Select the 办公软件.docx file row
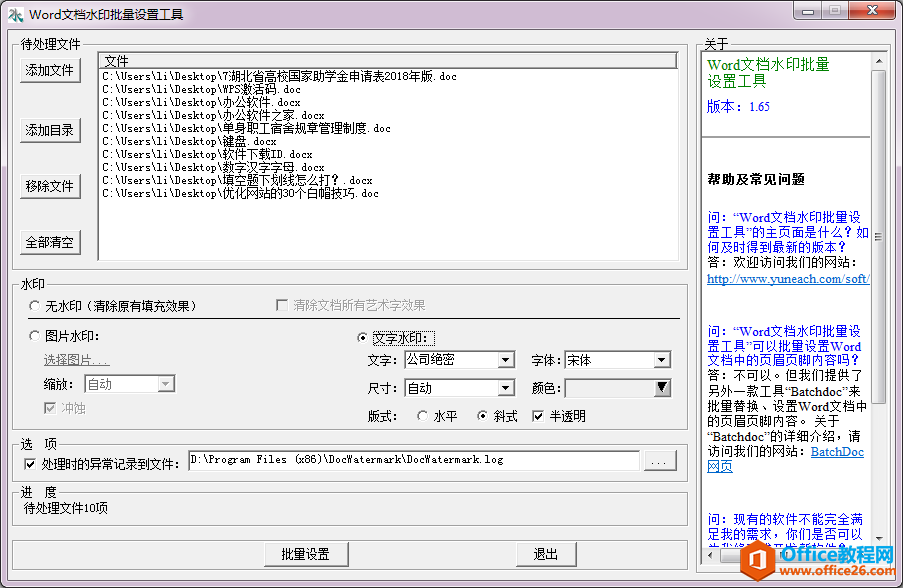The height and width of the screenshot is (588, 903). pos(202,103)
